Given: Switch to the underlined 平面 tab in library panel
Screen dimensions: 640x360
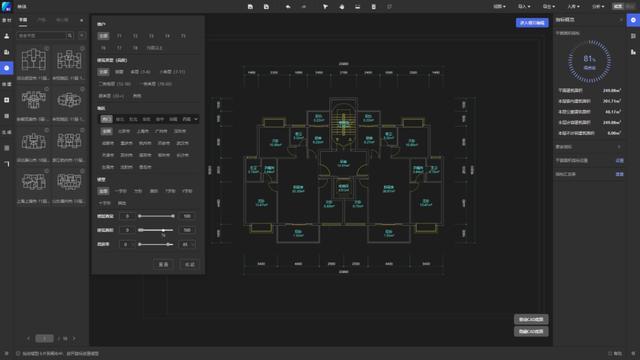Looking at the screenshot, I should (x=23, y=20).
